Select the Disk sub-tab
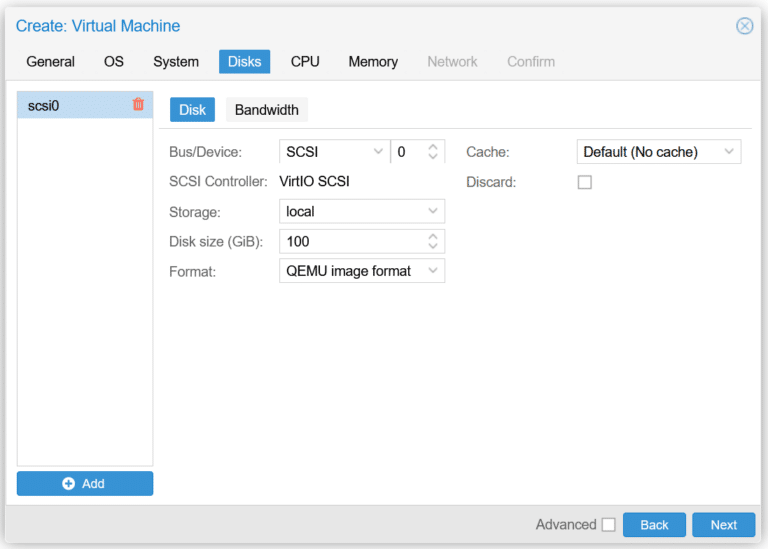 pyautogui.click(x=192, y=110)
